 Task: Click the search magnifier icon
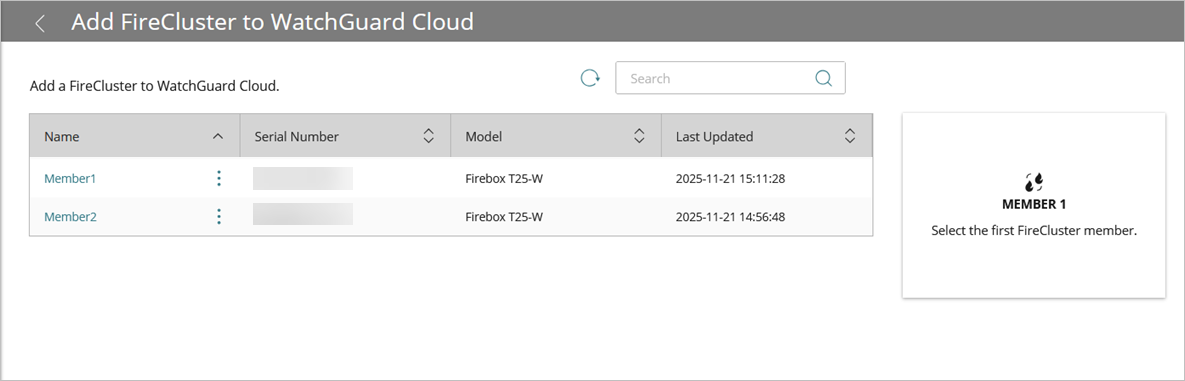[x=823, y=78]
